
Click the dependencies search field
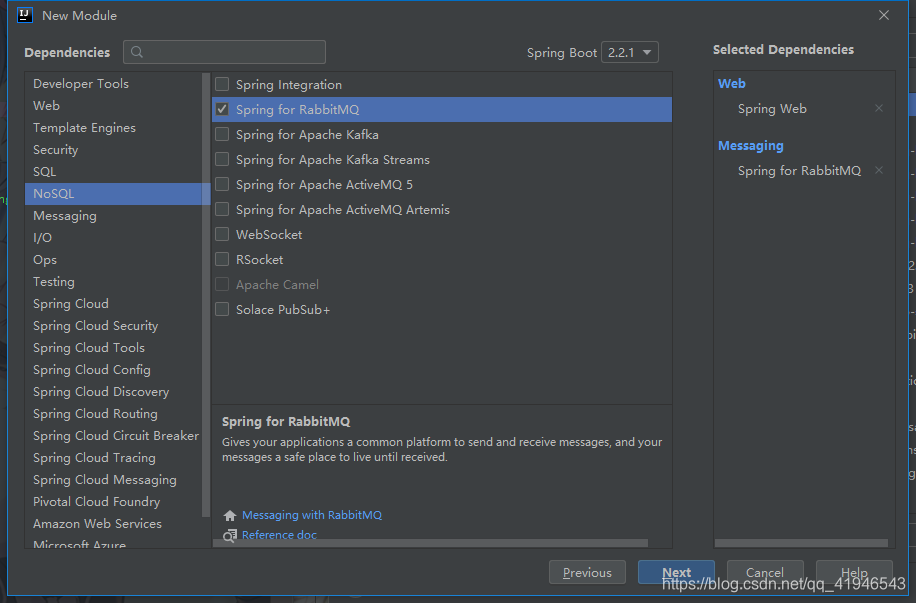coord(224,52)
